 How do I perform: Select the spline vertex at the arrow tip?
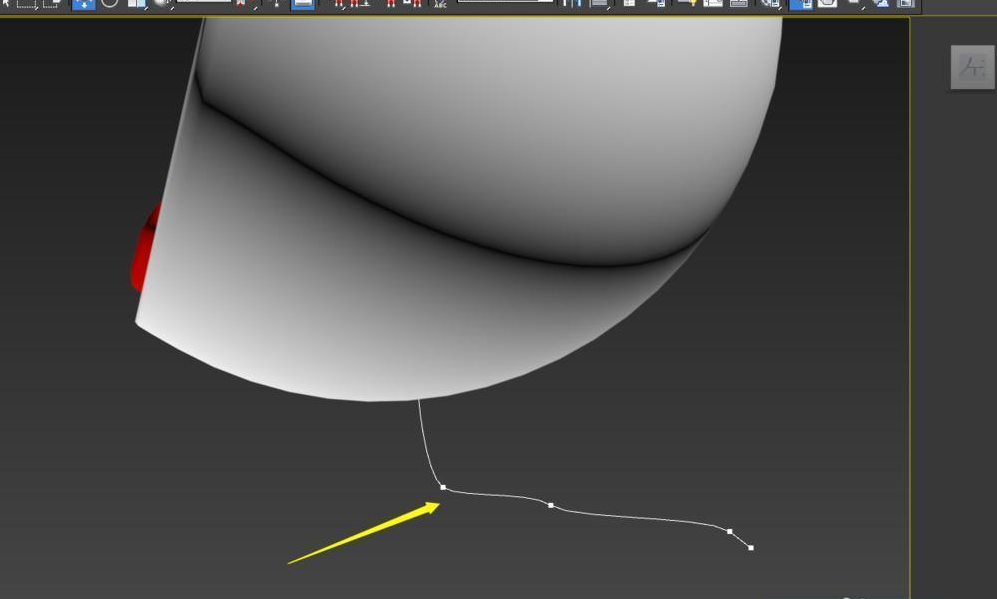(x=443, y=487)
